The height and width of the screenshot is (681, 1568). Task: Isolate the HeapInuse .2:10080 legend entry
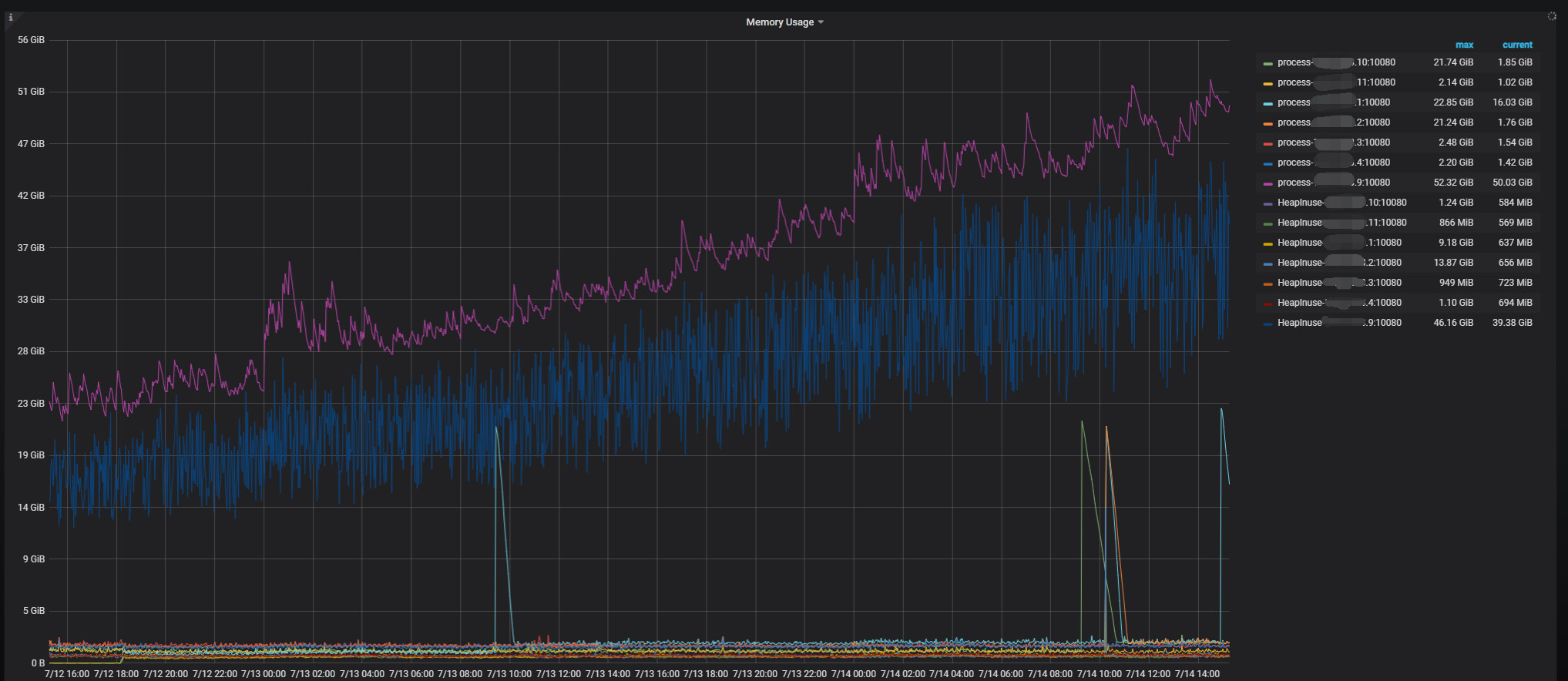[x=1339, y=263]
